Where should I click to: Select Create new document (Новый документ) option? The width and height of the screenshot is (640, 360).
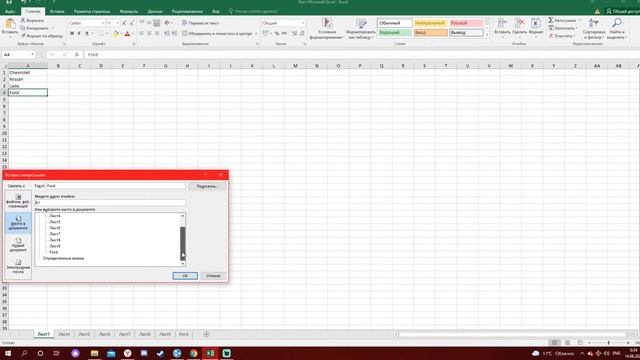(x=18, y=245)
